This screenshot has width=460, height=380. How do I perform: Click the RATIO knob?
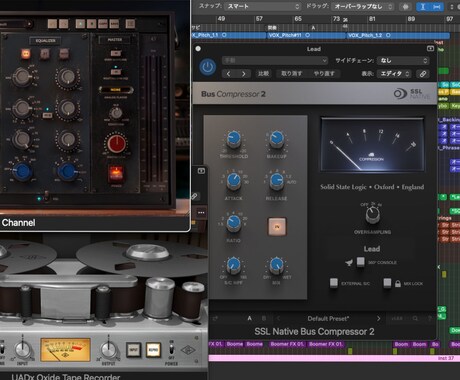[x=234, y=223]
